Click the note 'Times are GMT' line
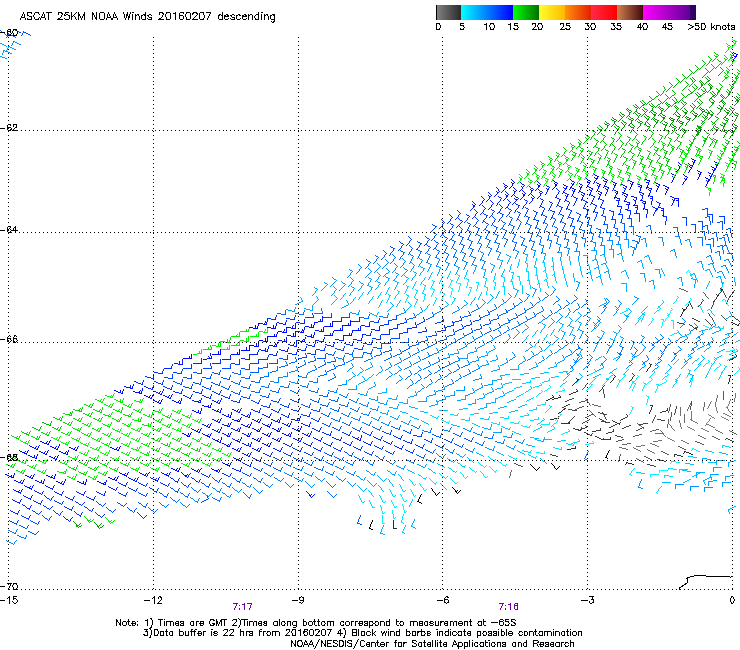 [316, 623]
